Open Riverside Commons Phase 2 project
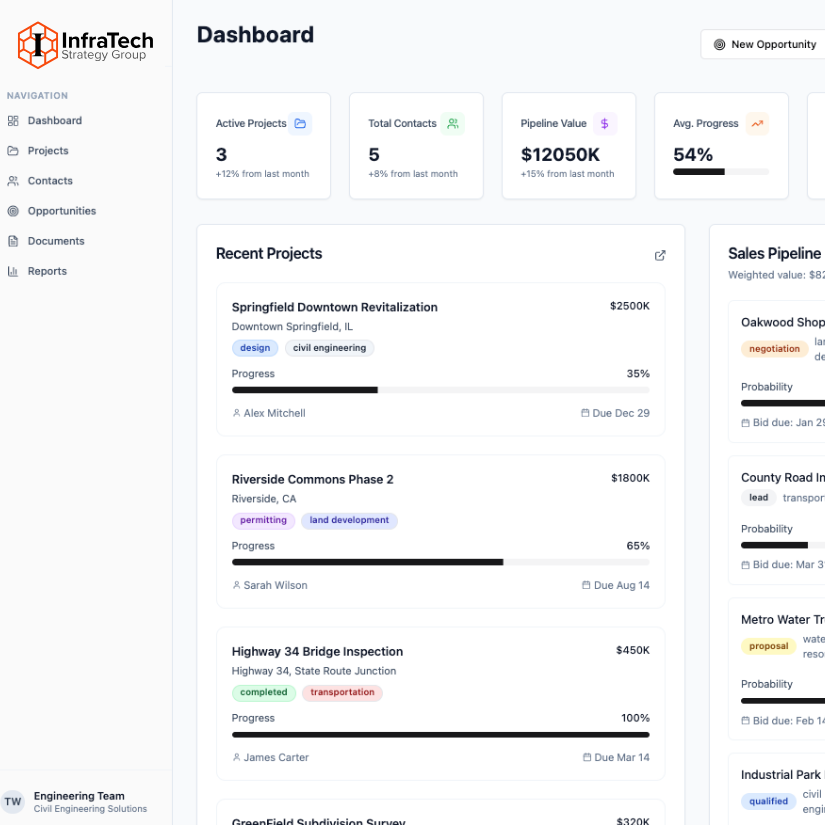The height and width of the screenshot is (825, 825). click(x=312, y=479)
